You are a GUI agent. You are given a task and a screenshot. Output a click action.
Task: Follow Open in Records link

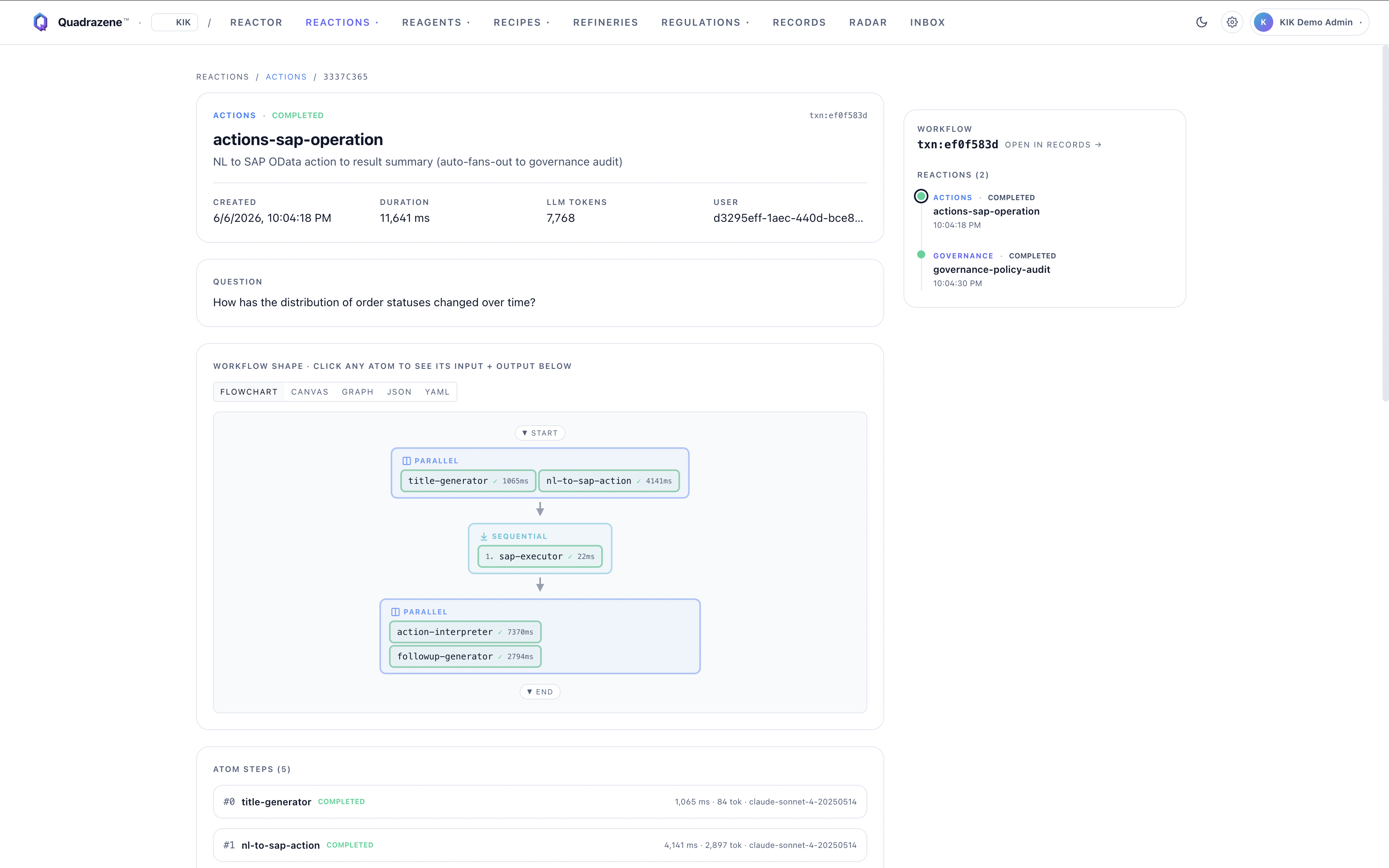click(x=1053, y=144)
